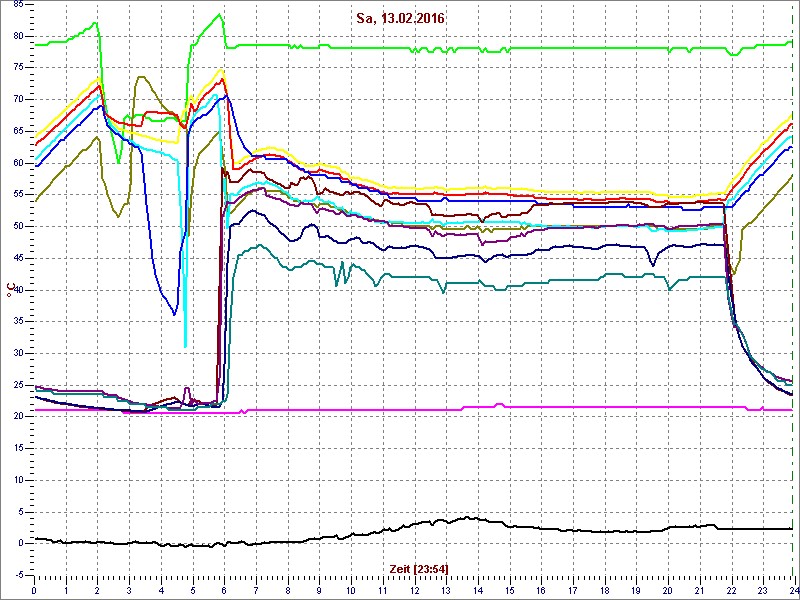Click the "65" value on the temperature axis

click(x=18, y=131)
